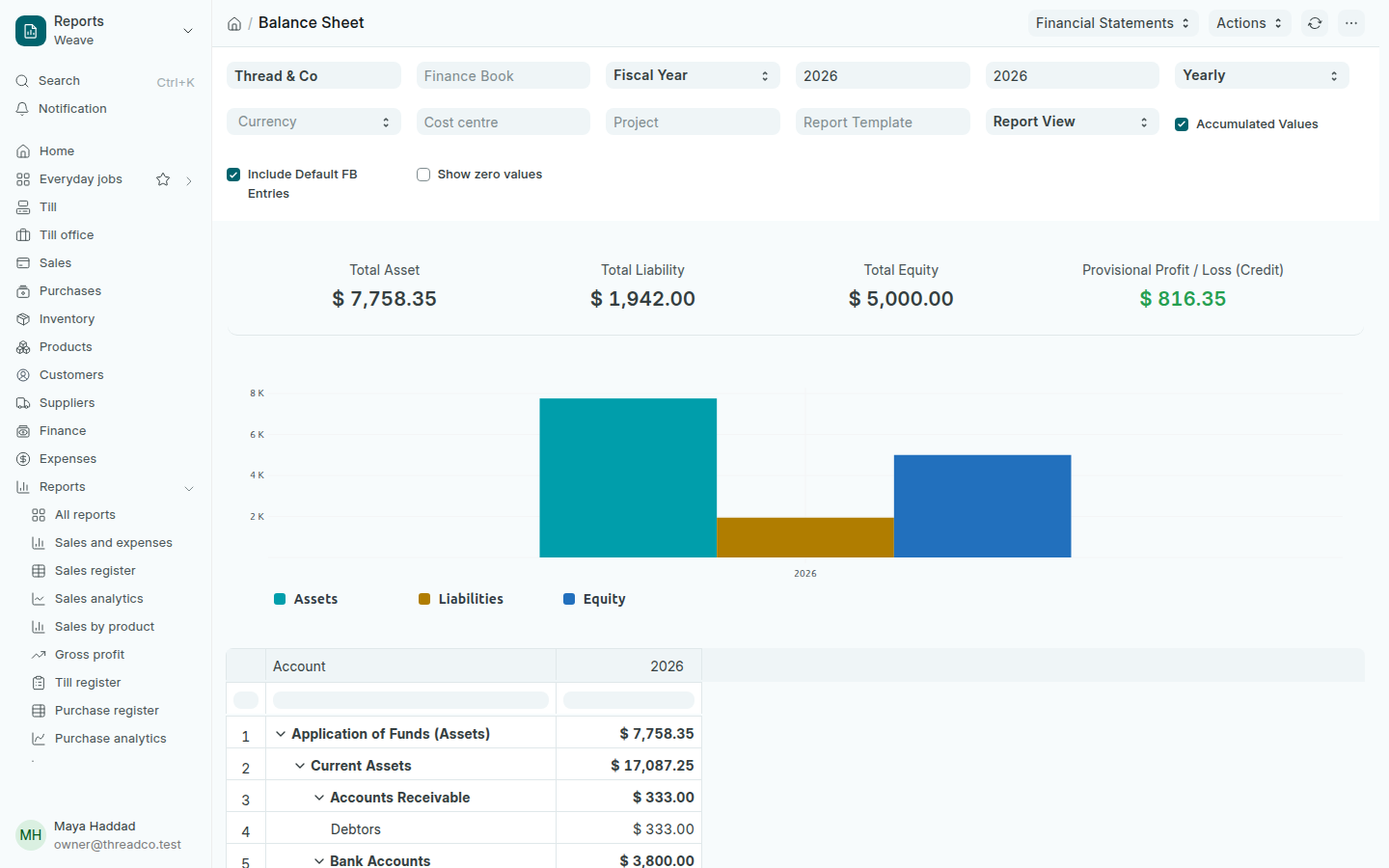Screen dimensions: 1389x868
Task: Toggle the Assets legend swatch
Action: coord(280,599)
